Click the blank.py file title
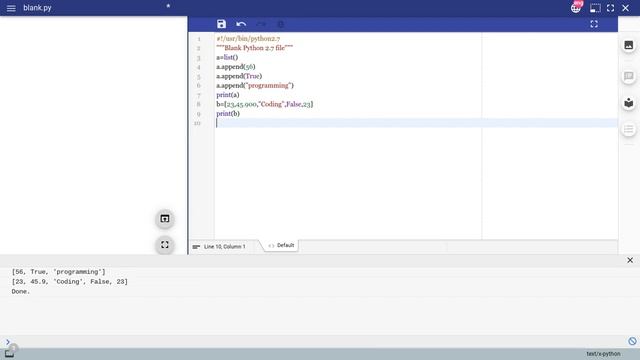Image resolution: width=640 pixels, height=360 pixels. (37, 8)
